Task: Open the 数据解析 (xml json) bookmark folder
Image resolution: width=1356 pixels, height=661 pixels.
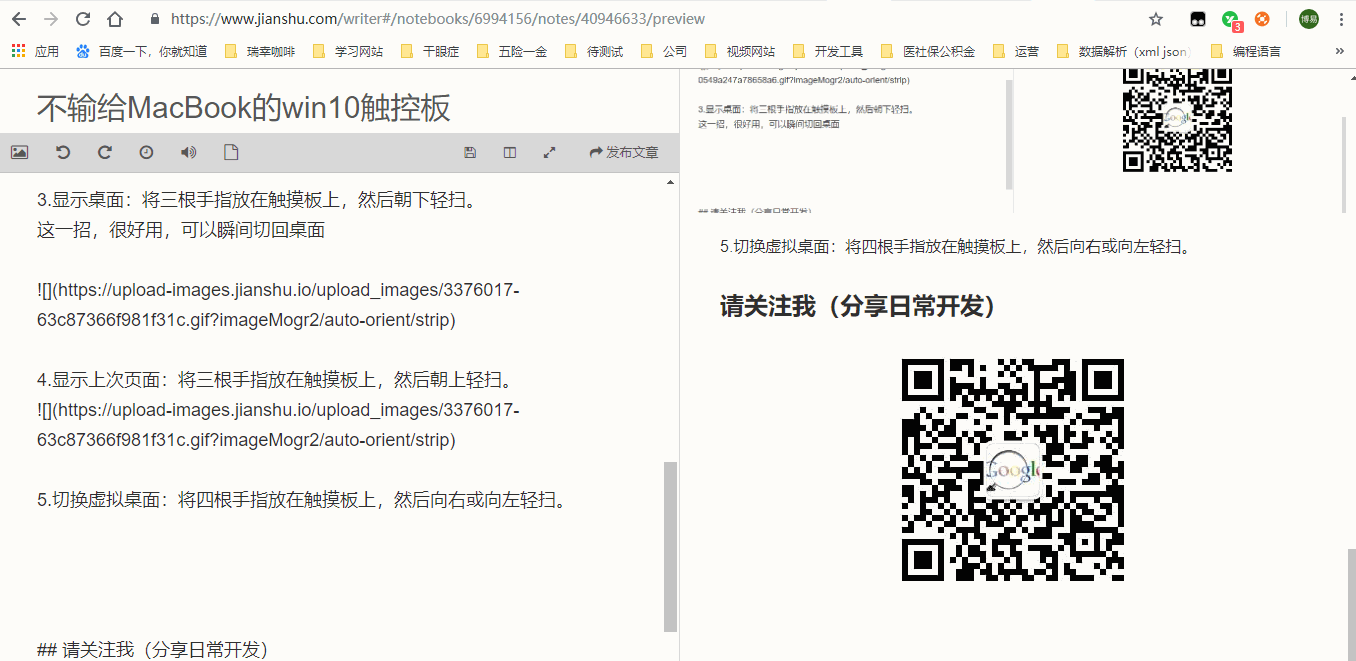Action: [1125, 51]
